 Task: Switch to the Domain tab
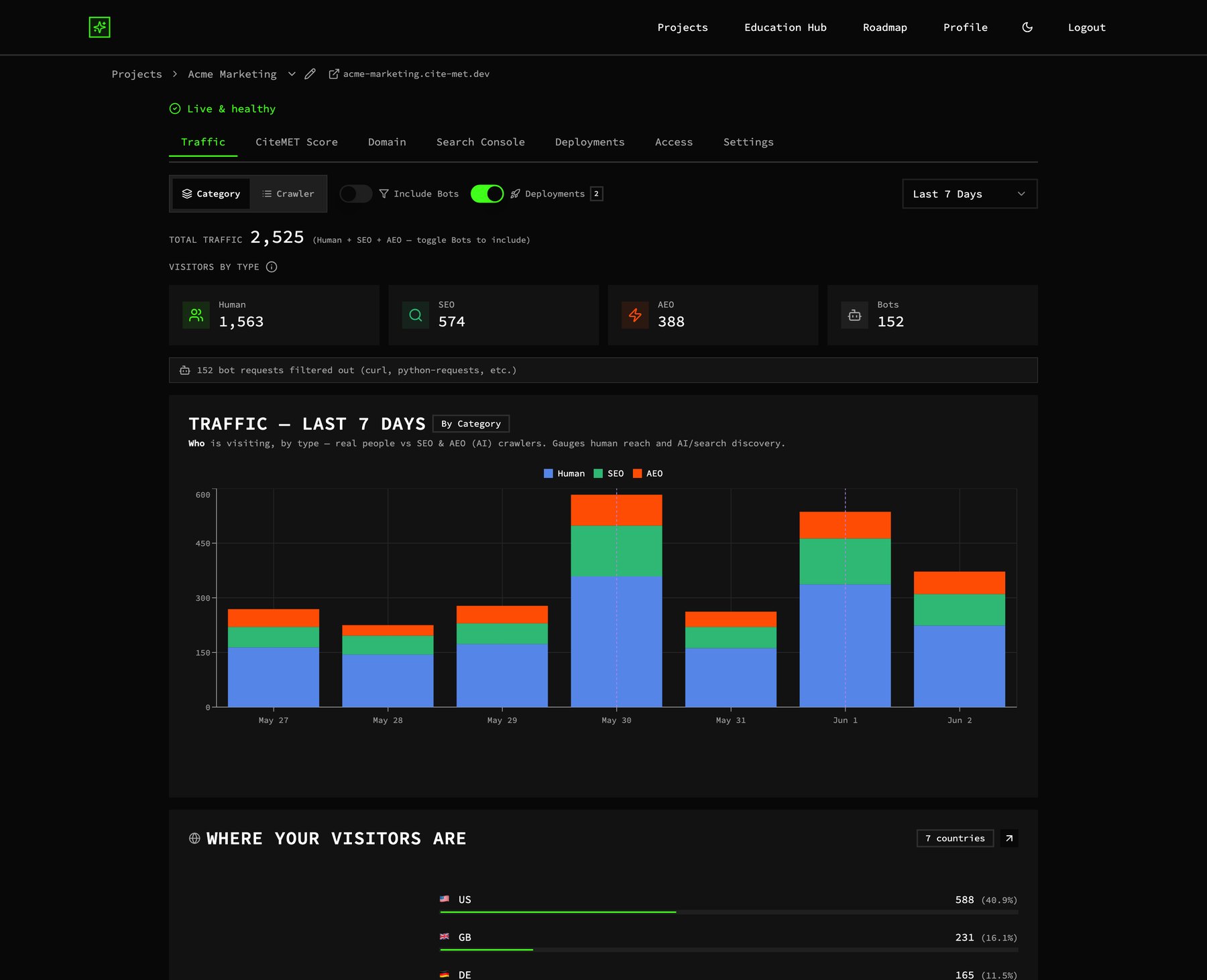tap(387, 142)
